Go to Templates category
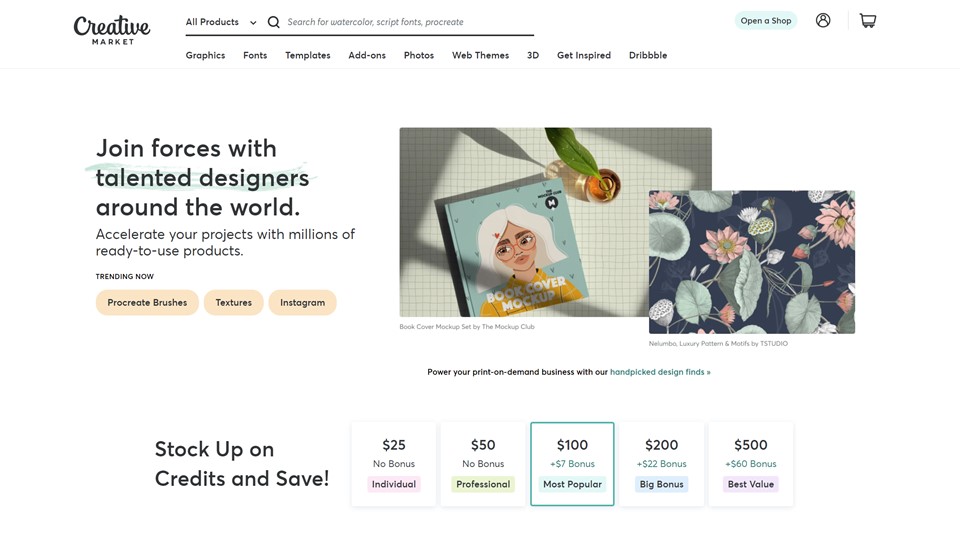 (x=308, y=55)
